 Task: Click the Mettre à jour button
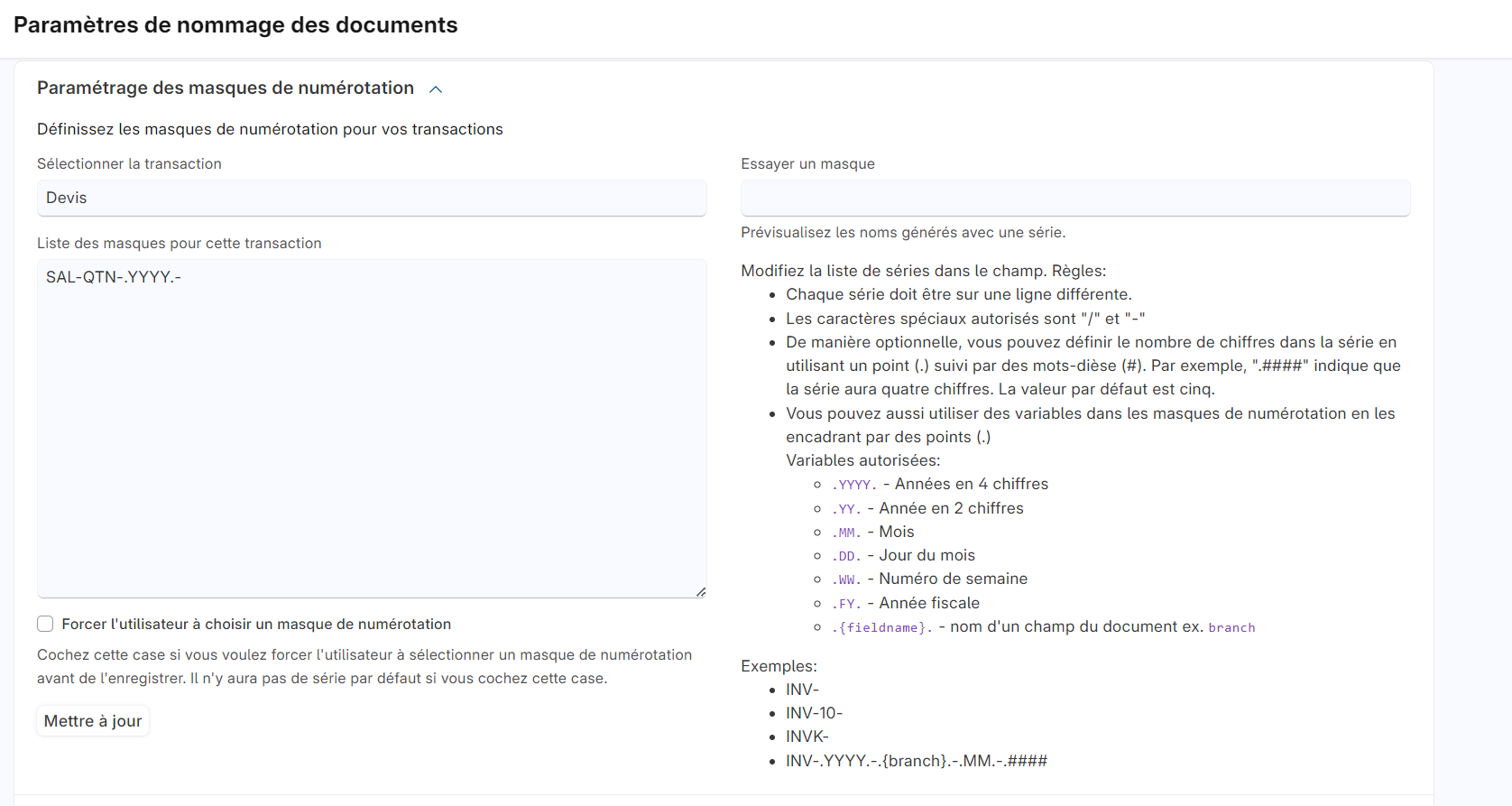click(x=93, y=721)
